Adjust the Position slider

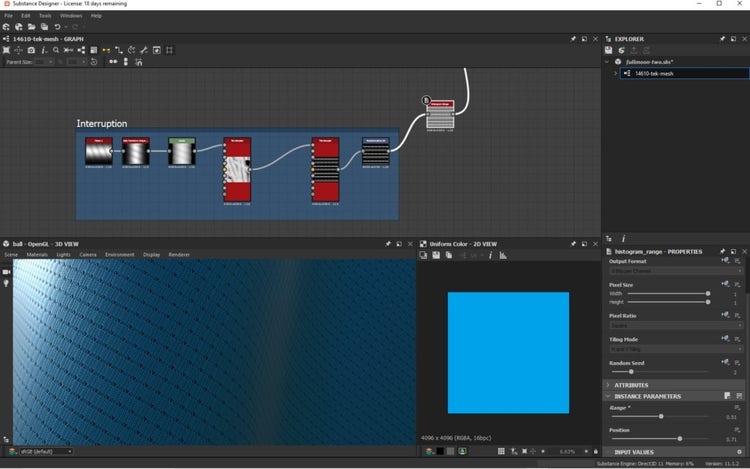660,438
